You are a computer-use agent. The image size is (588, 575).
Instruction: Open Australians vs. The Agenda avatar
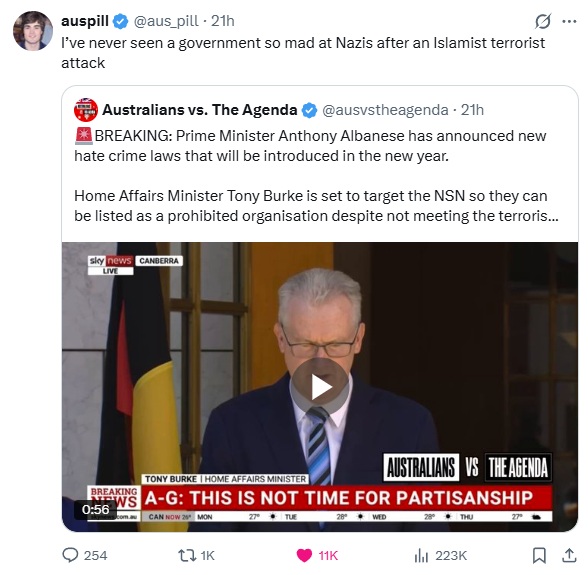[86, 110]
